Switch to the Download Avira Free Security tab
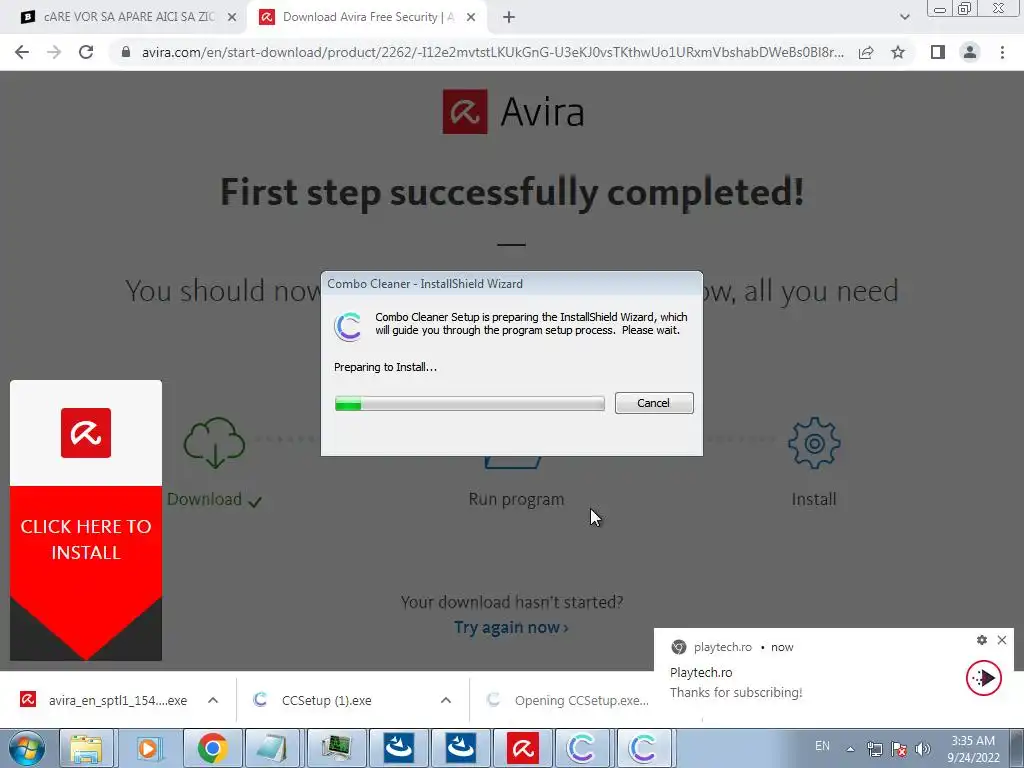The height and width of the screenshot is (768, 1024). tap(366, 18)
